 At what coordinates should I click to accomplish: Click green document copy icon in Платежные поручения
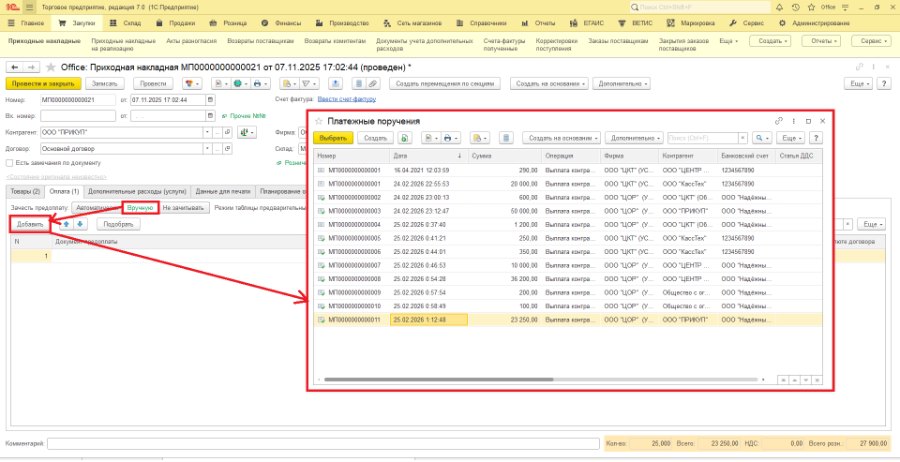(x=405, y=138)
